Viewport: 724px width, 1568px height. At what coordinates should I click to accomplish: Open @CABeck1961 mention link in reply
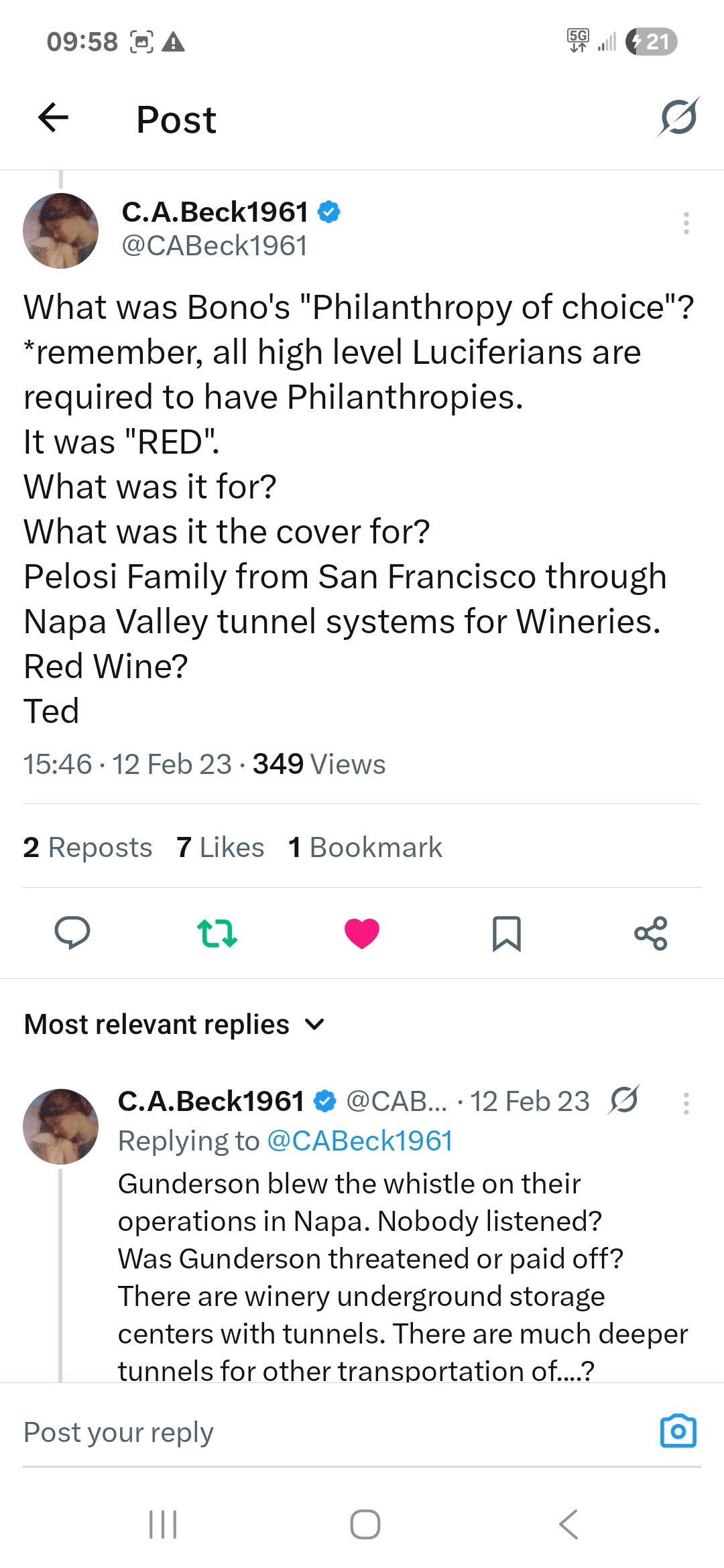(x=360, y=1140)
